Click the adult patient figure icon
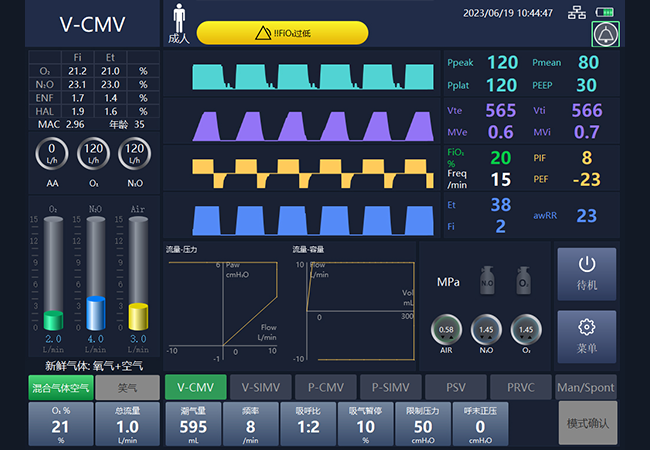This screenshot has height=450, width=650. 179,22
